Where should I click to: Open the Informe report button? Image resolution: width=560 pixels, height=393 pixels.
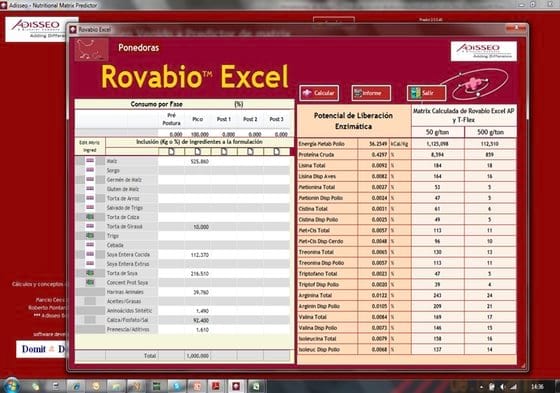(371, 93)
